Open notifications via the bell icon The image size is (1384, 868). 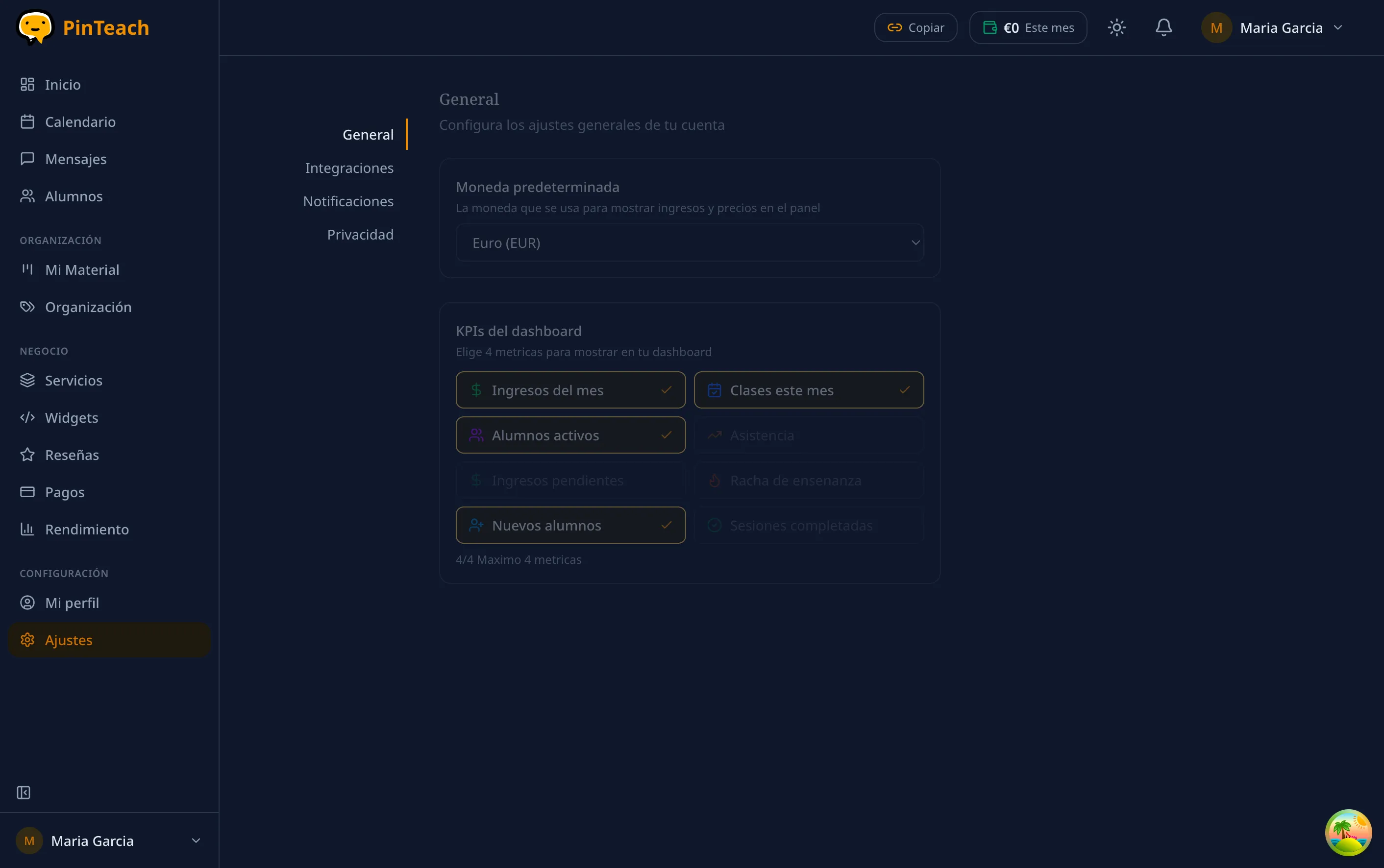click(x=1163, y=27)
